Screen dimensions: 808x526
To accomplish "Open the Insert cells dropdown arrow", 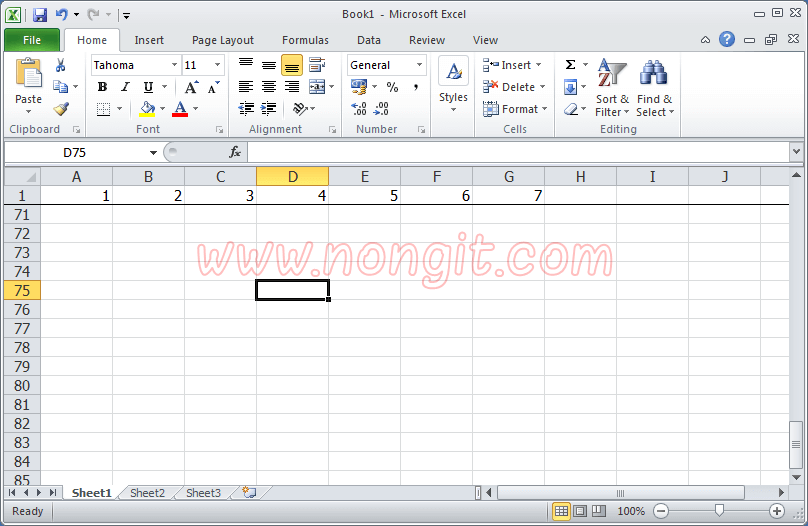I will pos(538,65).
